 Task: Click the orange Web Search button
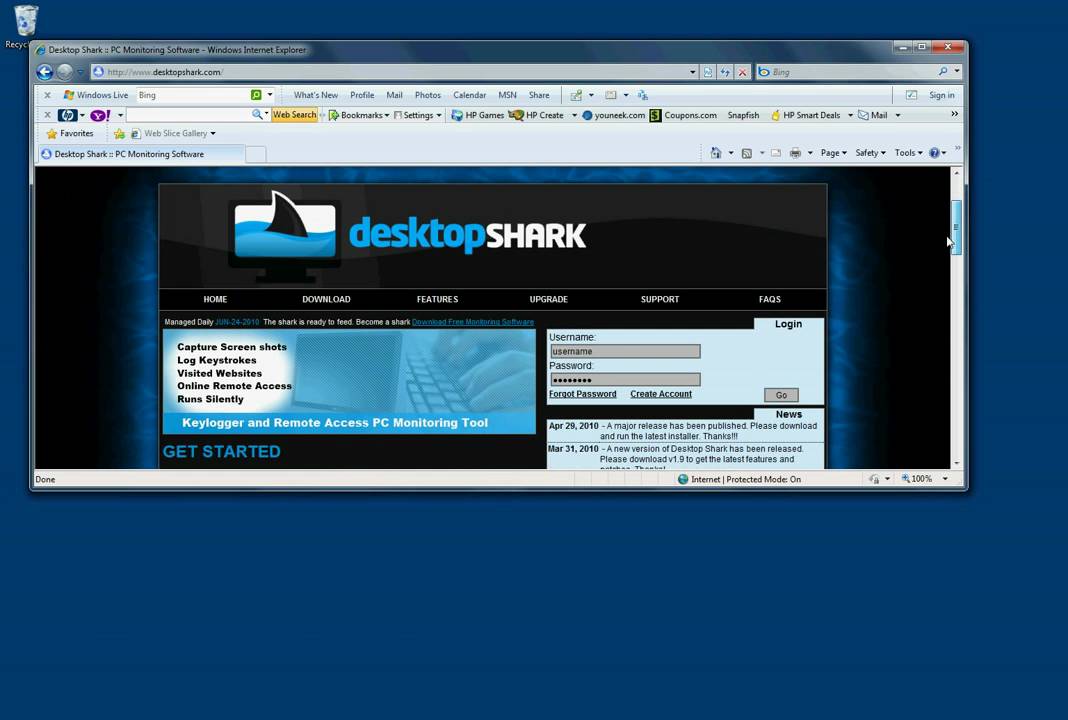point(294,115)
